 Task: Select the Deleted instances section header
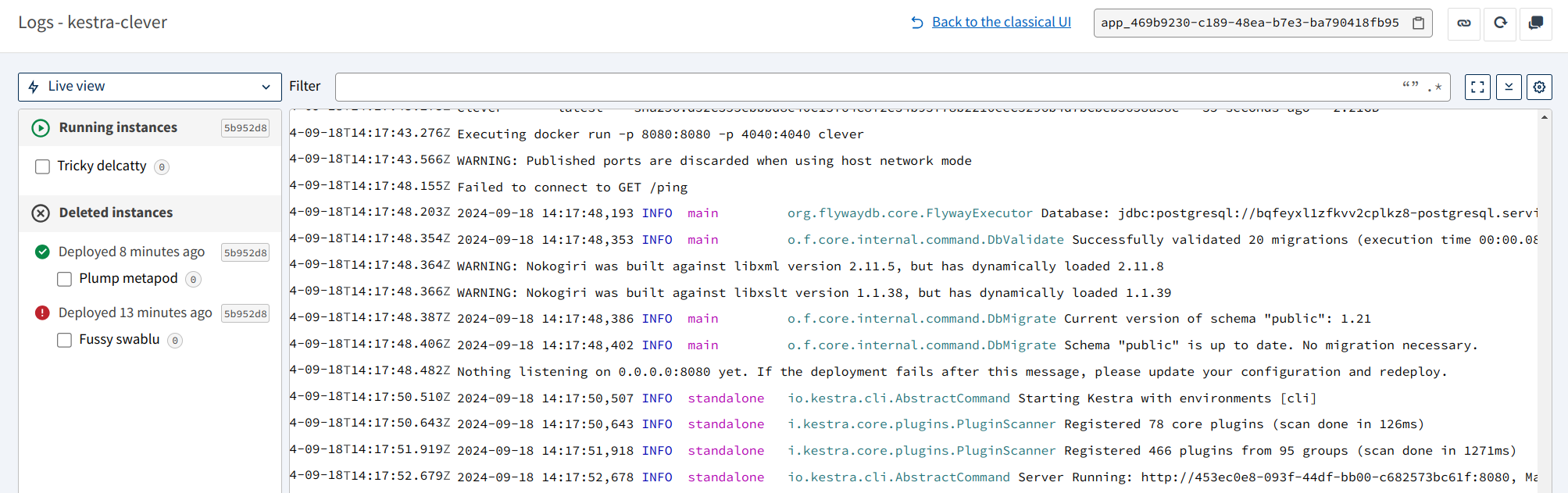[116, 213]
